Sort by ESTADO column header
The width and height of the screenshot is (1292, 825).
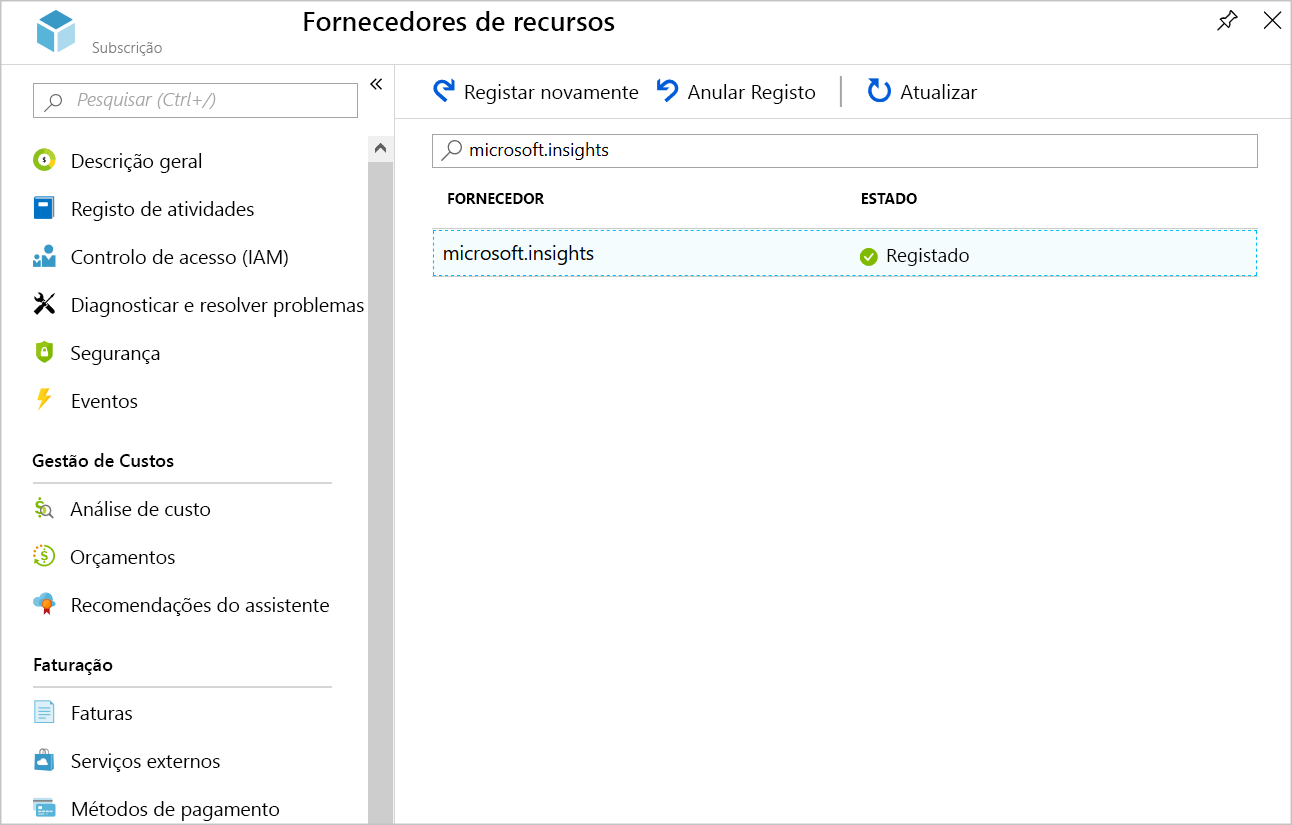[889, 199]
